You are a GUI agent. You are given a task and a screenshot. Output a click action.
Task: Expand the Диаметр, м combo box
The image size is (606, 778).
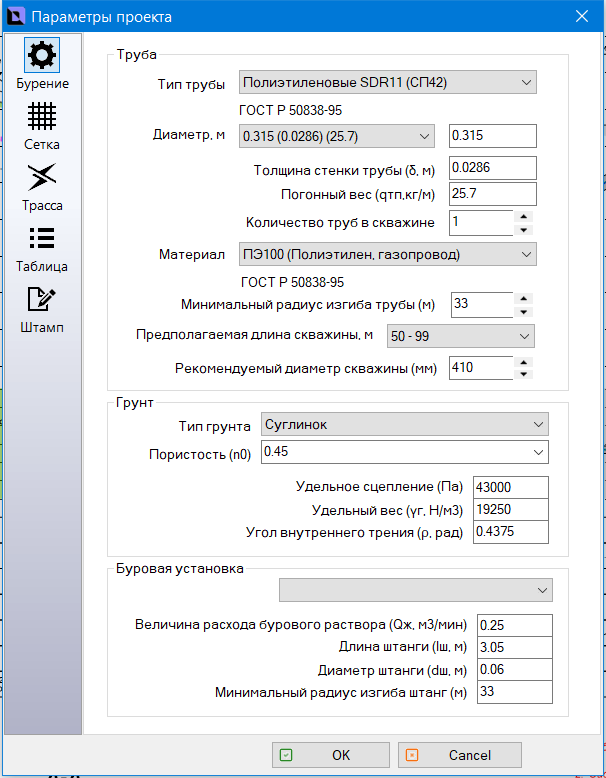point(337,136)
